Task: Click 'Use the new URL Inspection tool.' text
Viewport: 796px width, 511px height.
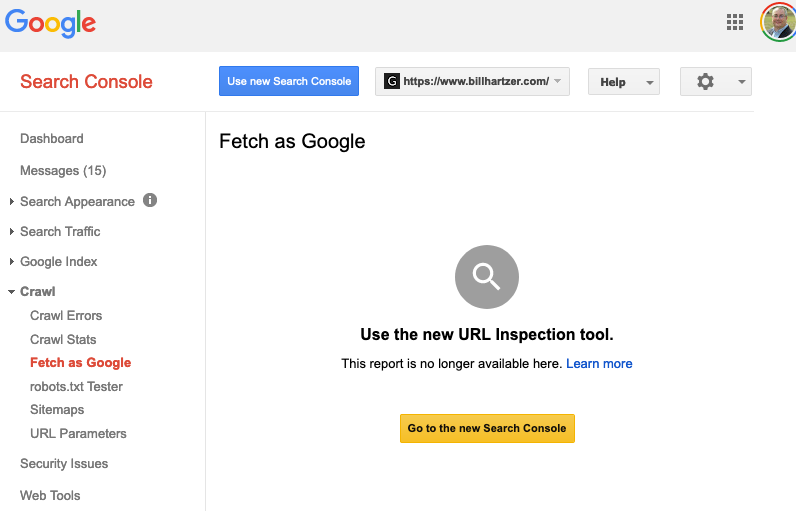Action: tap(487, 335)
